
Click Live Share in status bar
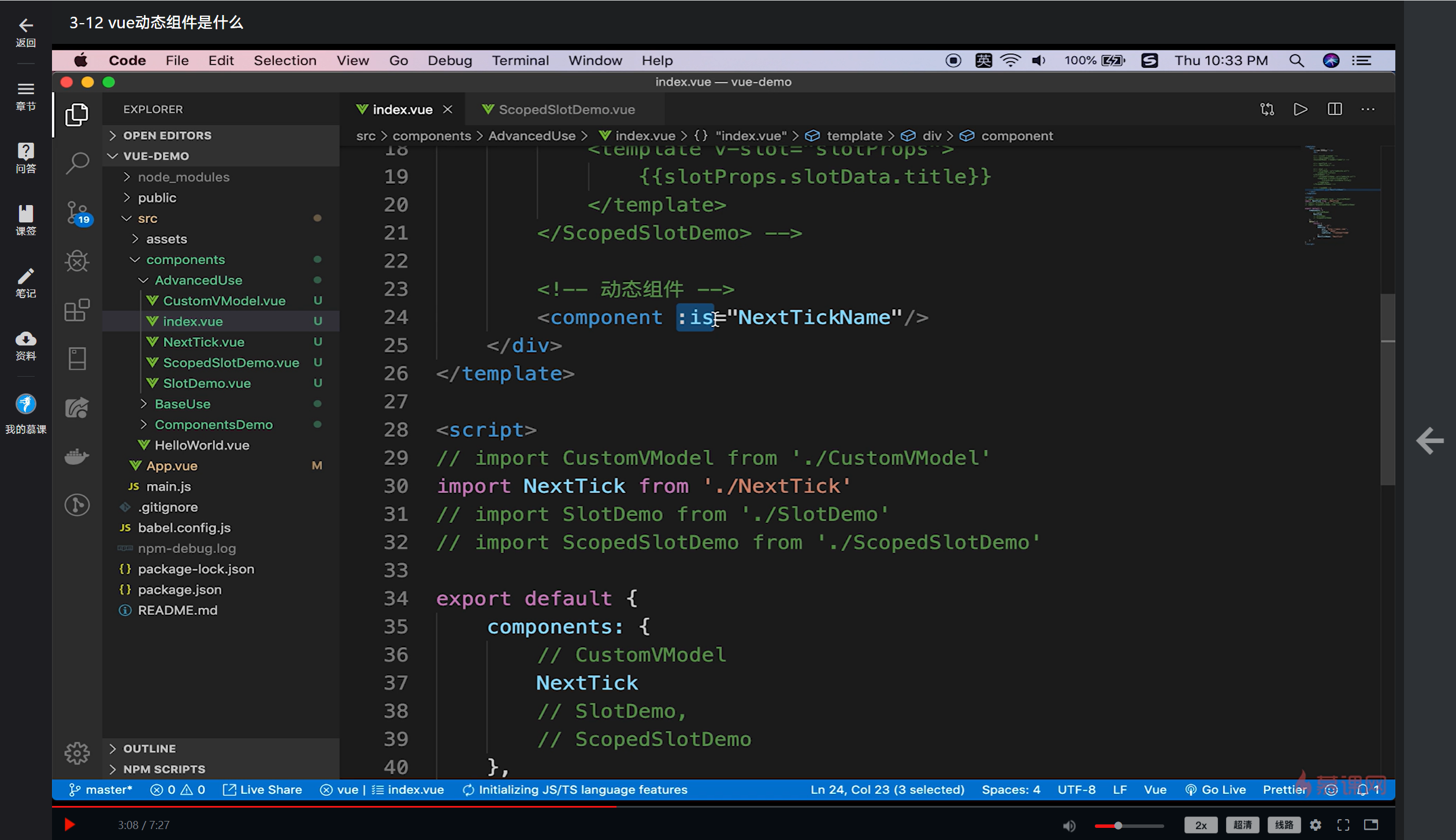[x=263, y=790]
